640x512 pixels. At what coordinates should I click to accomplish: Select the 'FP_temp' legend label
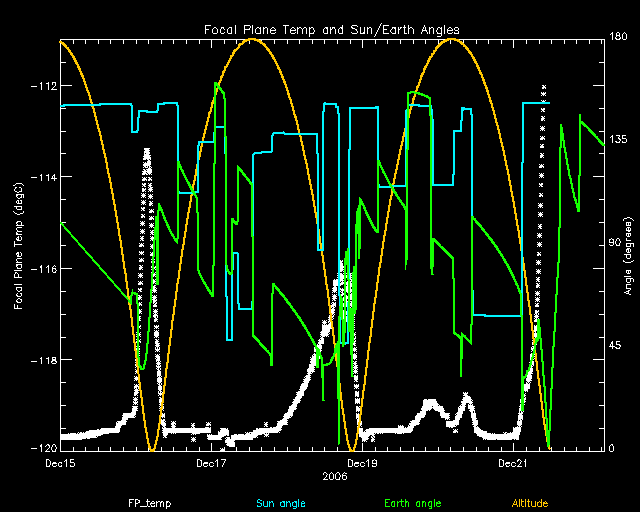tap(148, 502)
